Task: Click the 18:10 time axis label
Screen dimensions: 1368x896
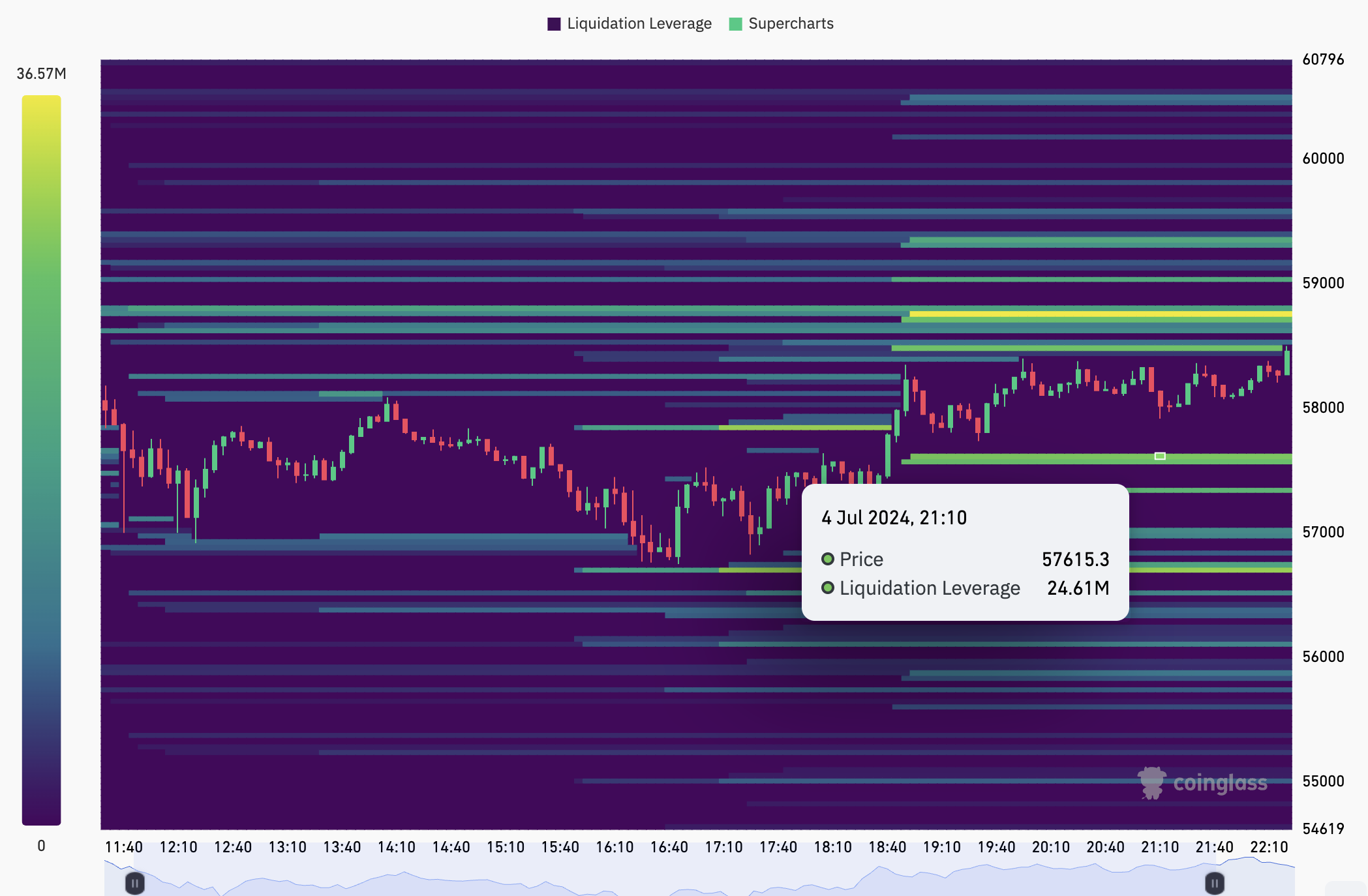Action: tap(833, 847)
